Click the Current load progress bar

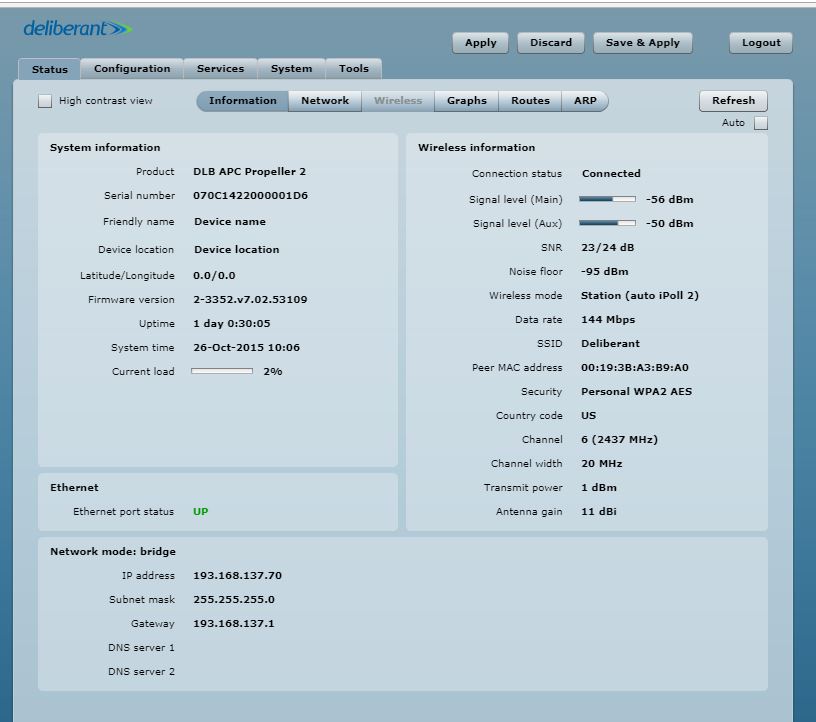[222, 371]
